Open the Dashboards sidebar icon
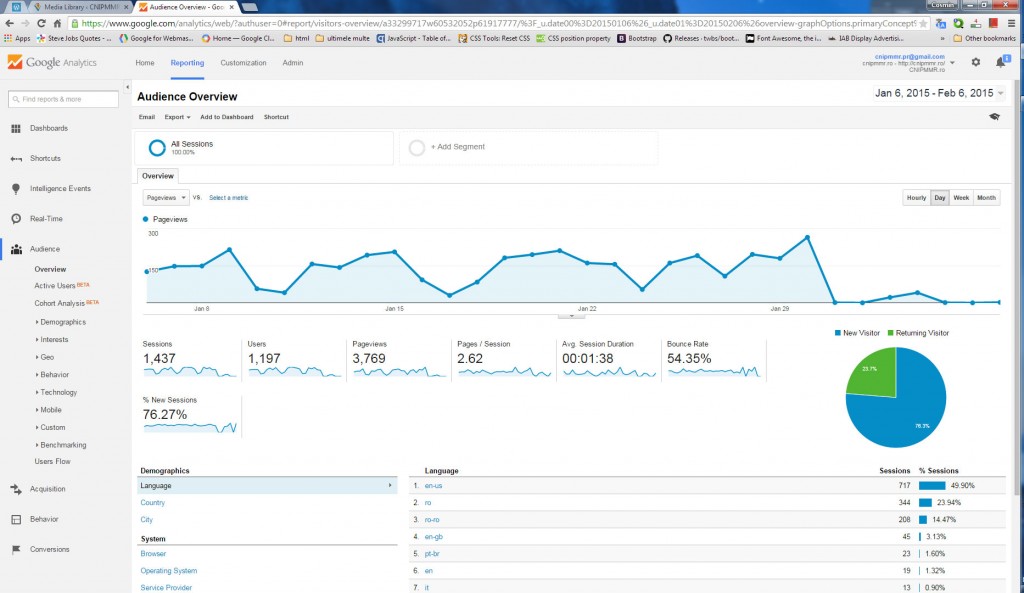1024x593 pixels. click(16, 129)
